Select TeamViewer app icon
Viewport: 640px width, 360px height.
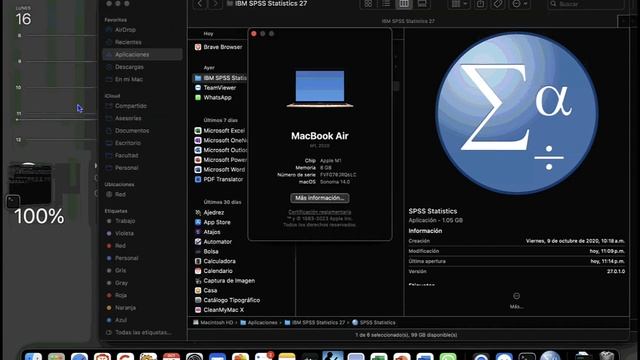tap(198, 87)
